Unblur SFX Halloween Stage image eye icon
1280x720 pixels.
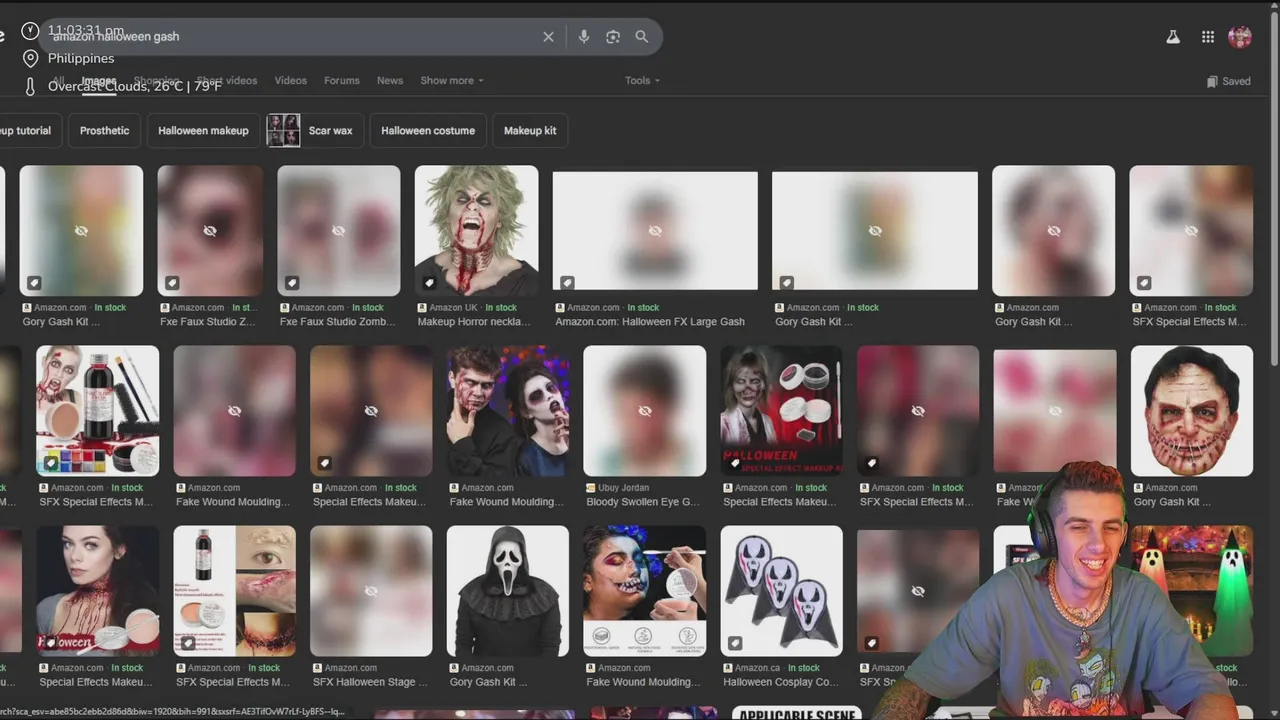pyautogui.click(x=371, y=591)
